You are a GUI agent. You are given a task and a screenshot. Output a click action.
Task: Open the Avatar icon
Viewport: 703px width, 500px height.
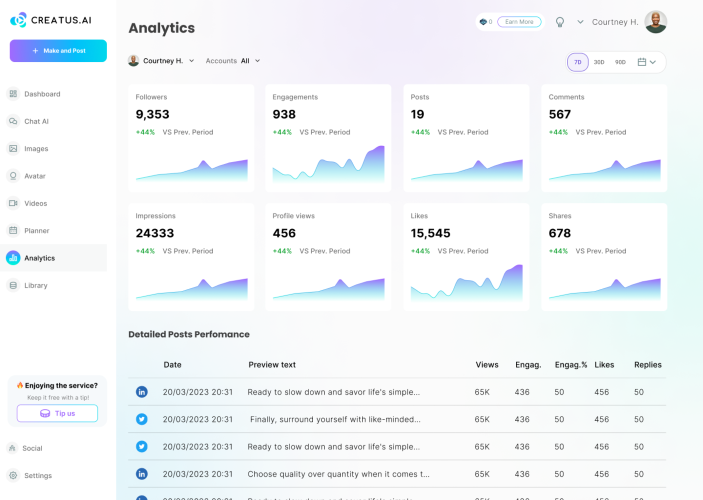13,176
